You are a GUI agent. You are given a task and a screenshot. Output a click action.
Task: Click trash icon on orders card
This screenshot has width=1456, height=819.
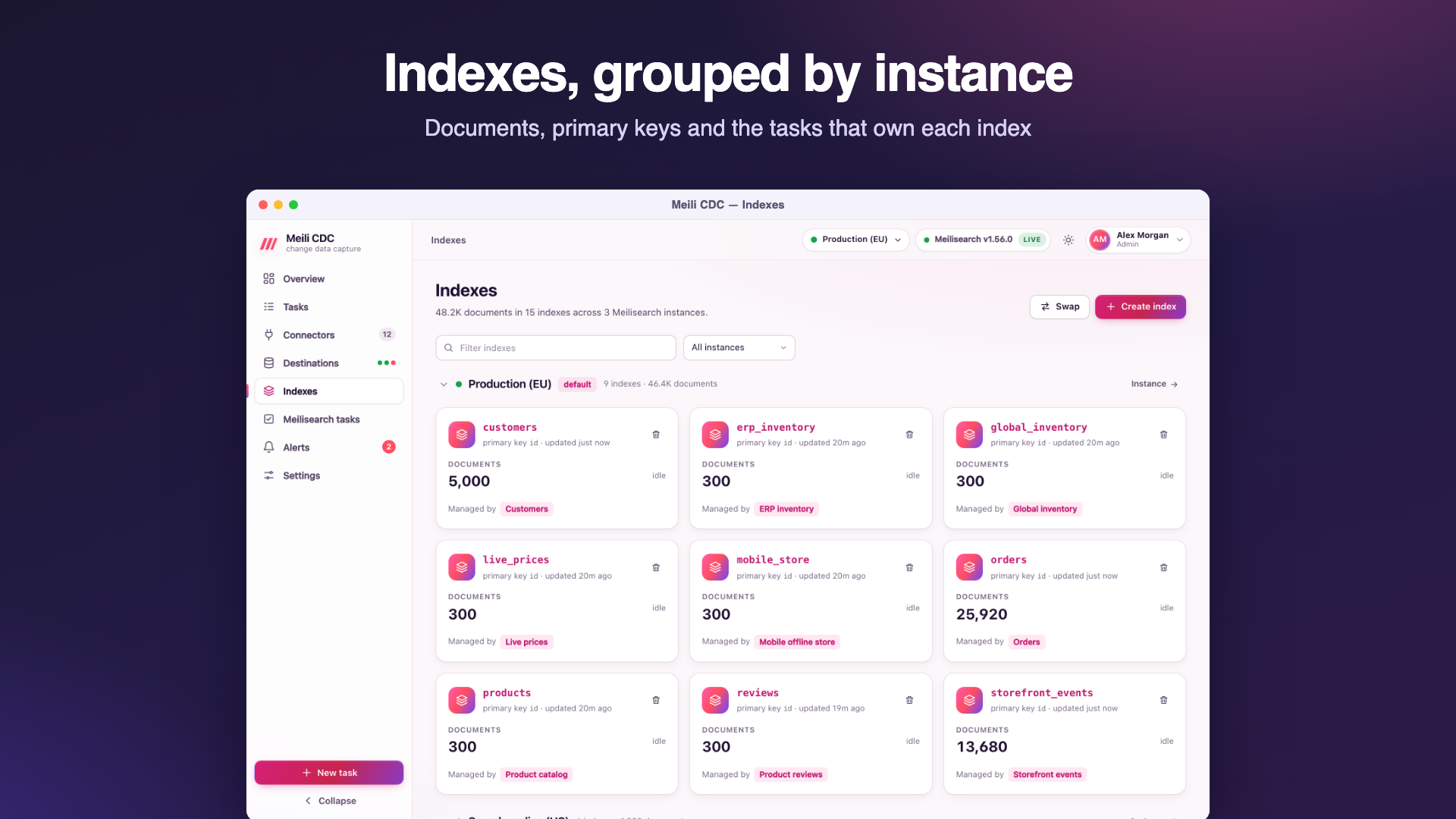pos(1163,567)
